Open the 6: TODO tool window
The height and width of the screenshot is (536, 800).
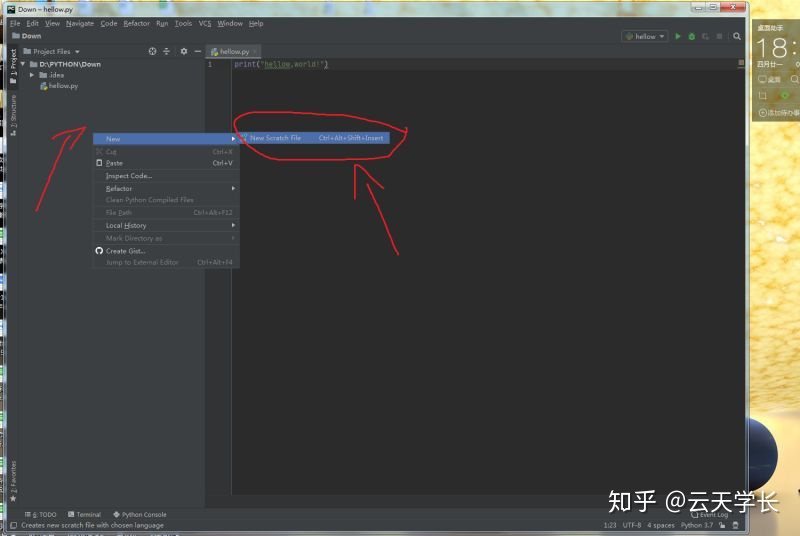[41, 514]
